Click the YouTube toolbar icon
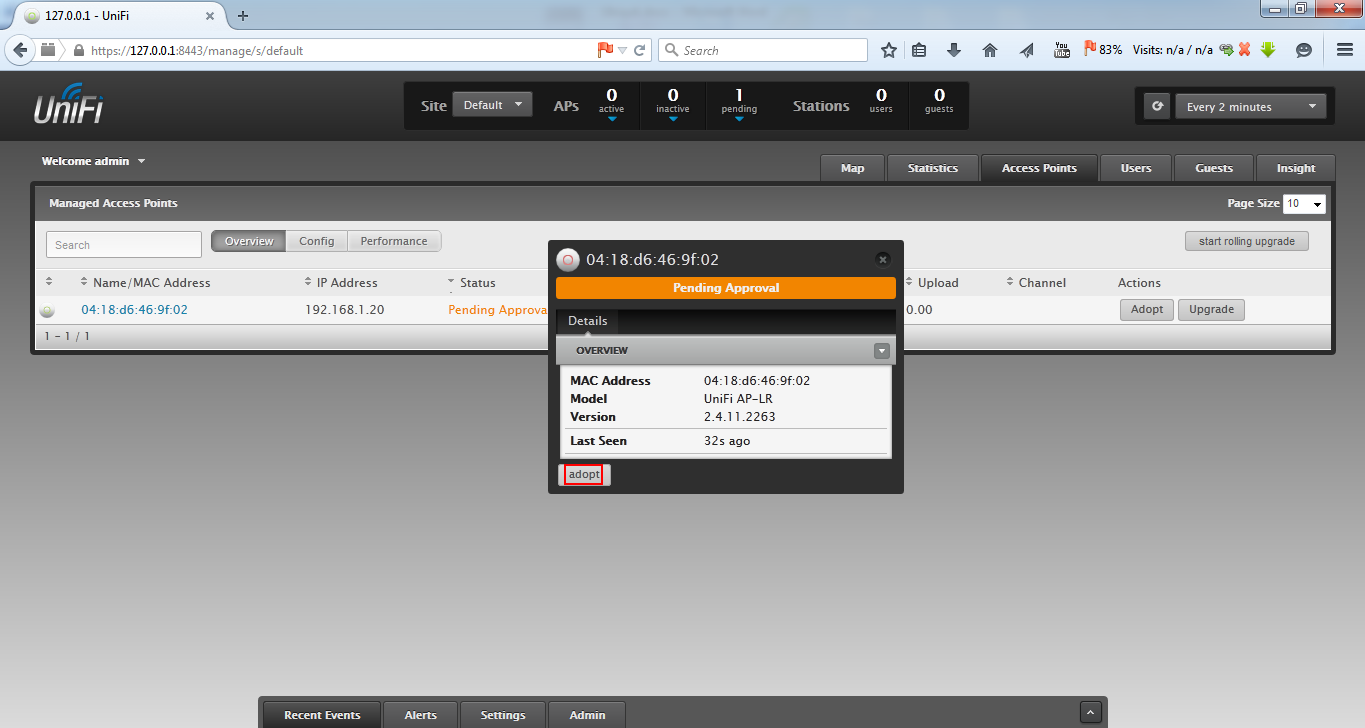Viewport: 1365px width, 728px height. coord(1062,50)
